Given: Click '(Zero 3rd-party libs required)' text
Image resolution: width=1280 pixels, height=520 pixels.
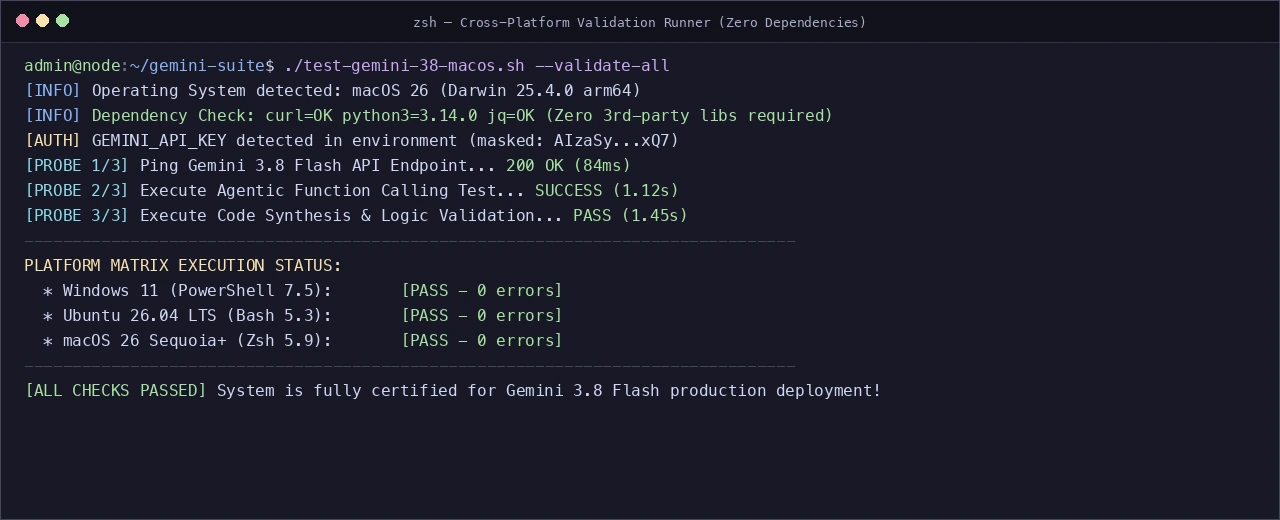Looking at the screenshot, I should pyautogui.click(x=689, y=116).
